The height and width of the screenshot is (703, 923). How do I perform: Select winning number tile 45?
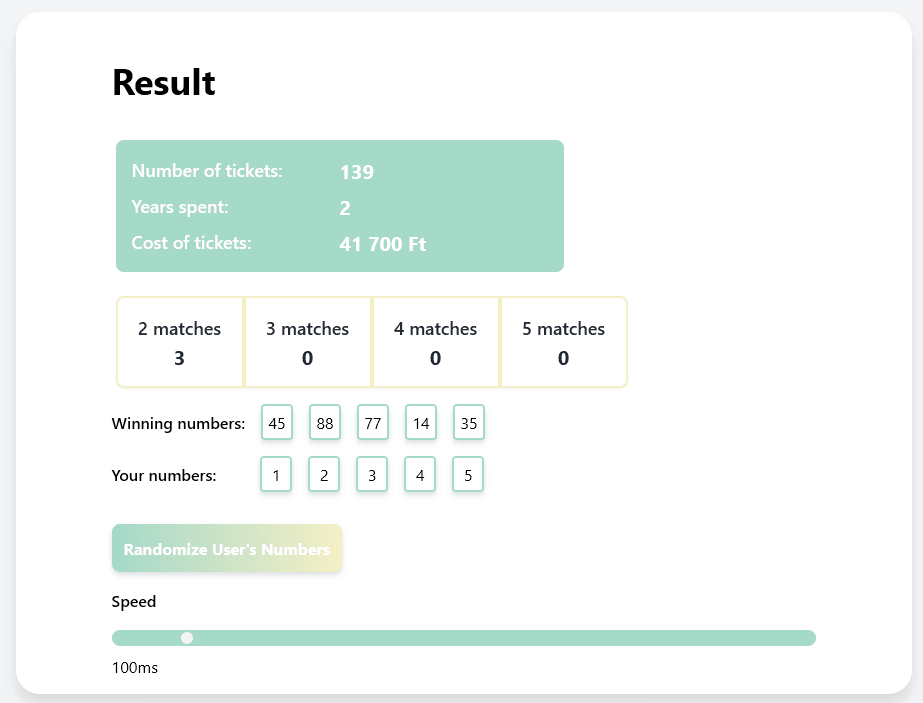[x=277, y=422]
